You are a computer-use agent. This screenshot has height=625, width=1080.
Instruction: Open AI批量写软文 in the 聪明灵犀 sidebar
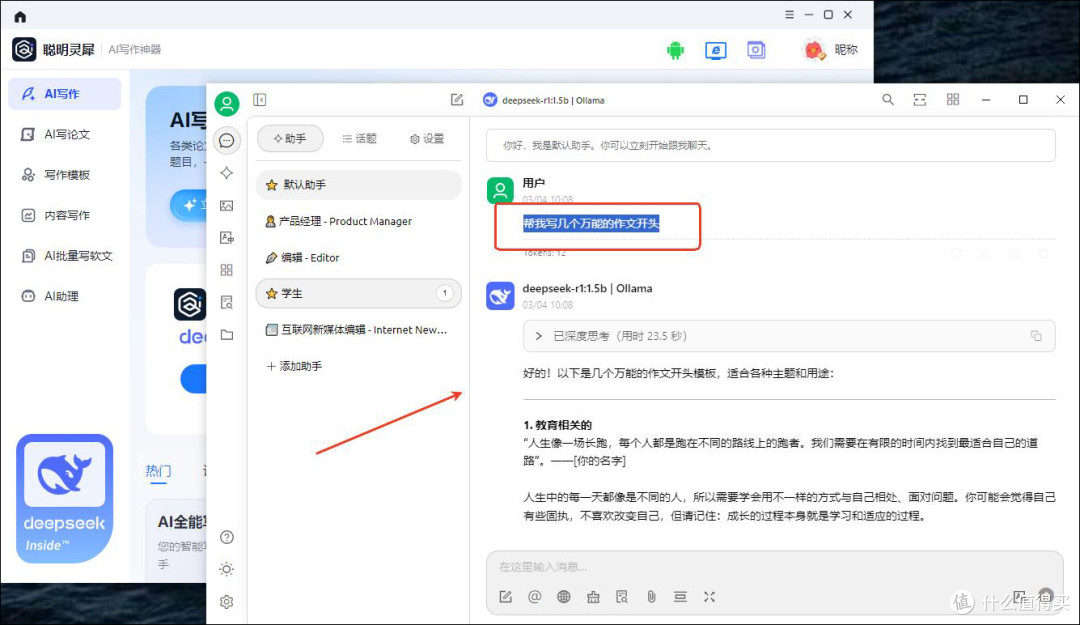click(x=65, y=256)
